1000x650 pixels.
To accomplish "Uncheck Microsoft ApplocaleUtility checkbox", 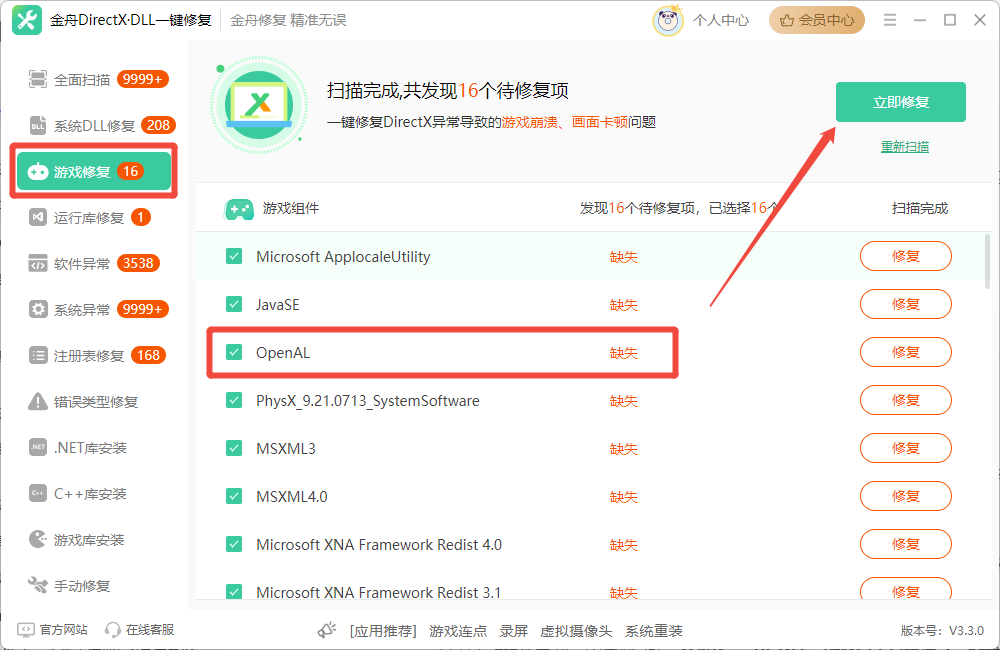I will pos(234,256).
